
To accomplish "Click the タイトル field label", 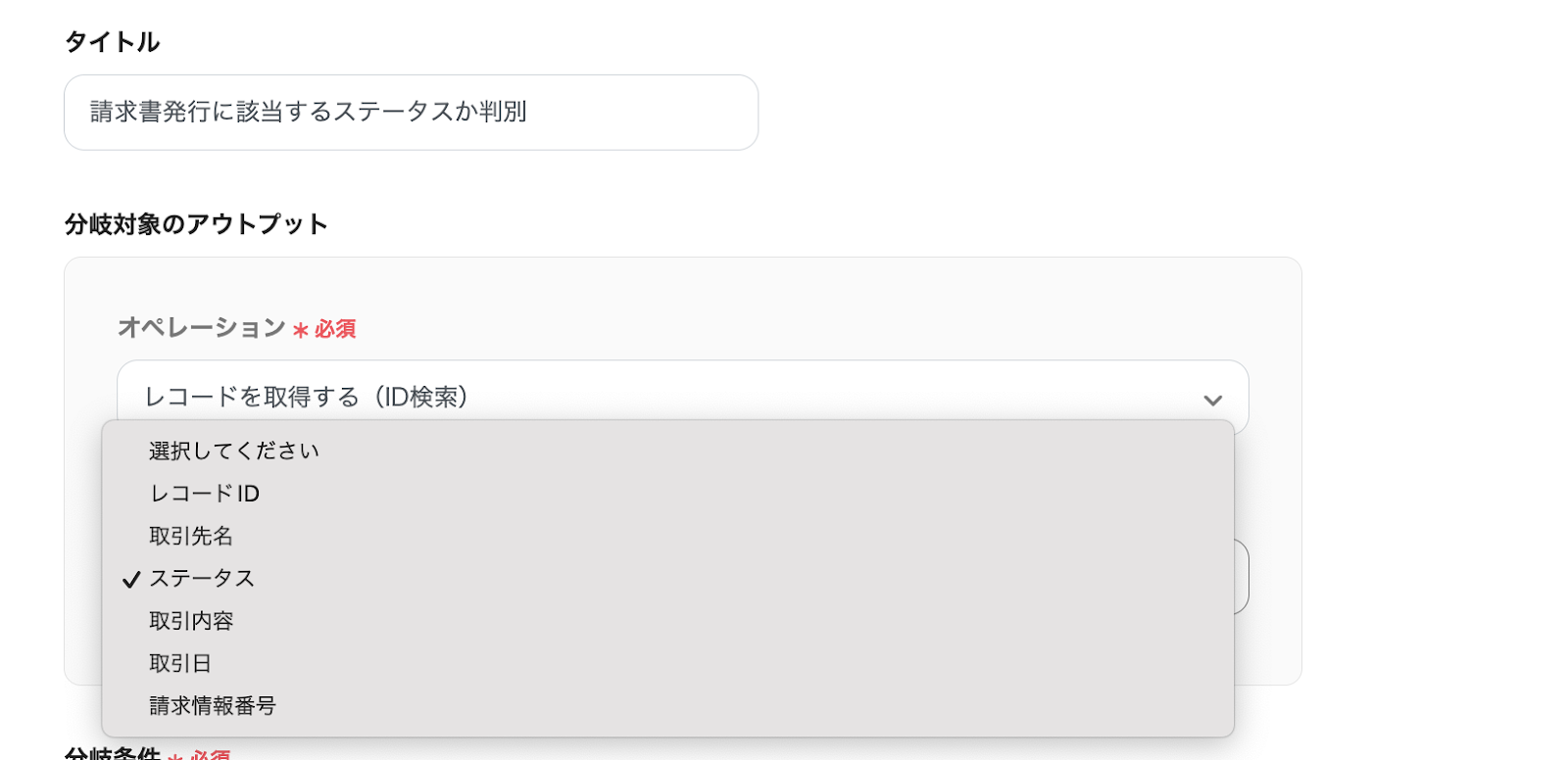I will [x=112, y=42].
